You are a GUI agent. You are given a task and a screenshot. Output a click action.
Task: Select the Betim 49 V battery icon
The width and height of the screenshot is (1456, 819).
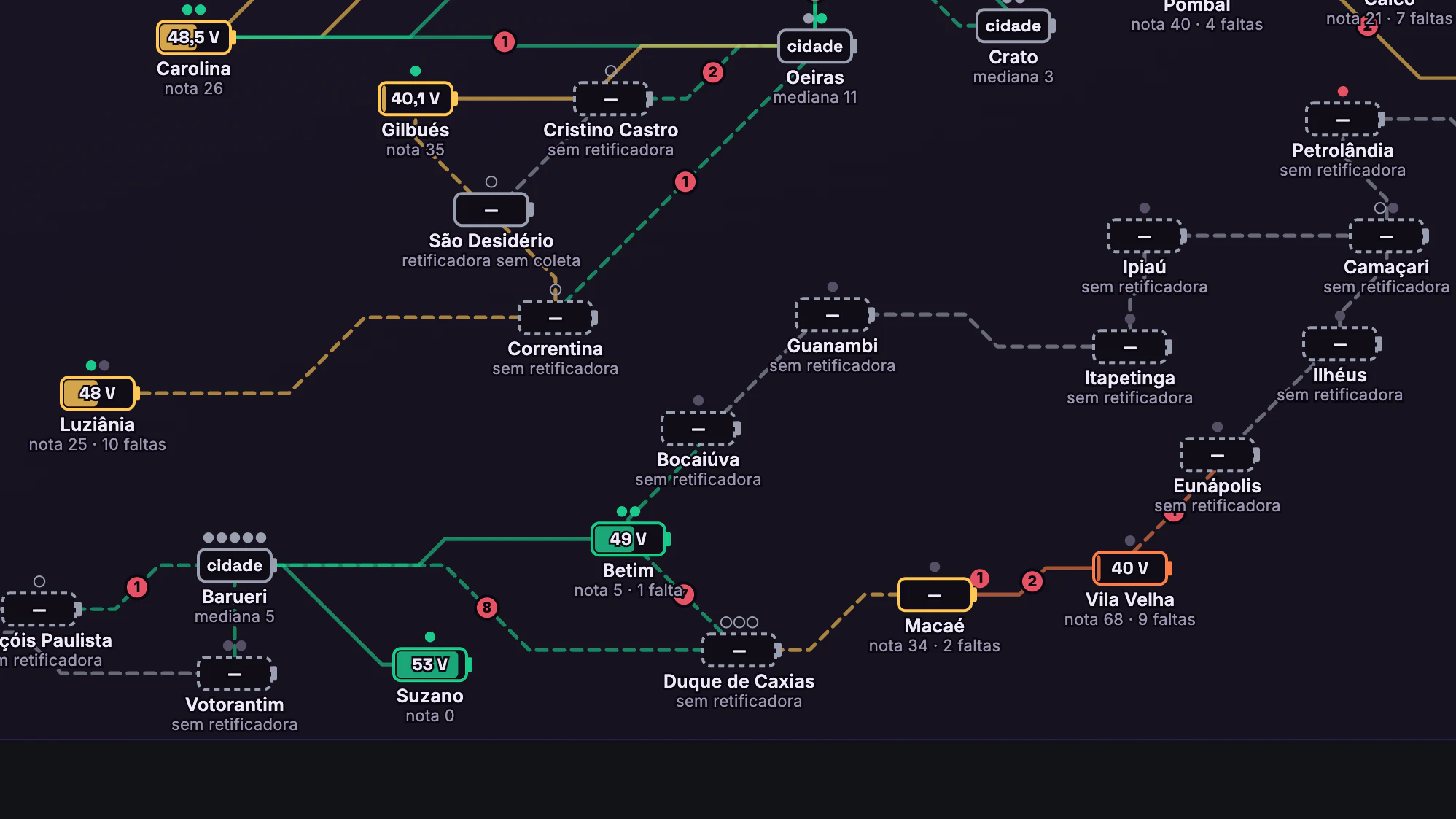[630, 539]
